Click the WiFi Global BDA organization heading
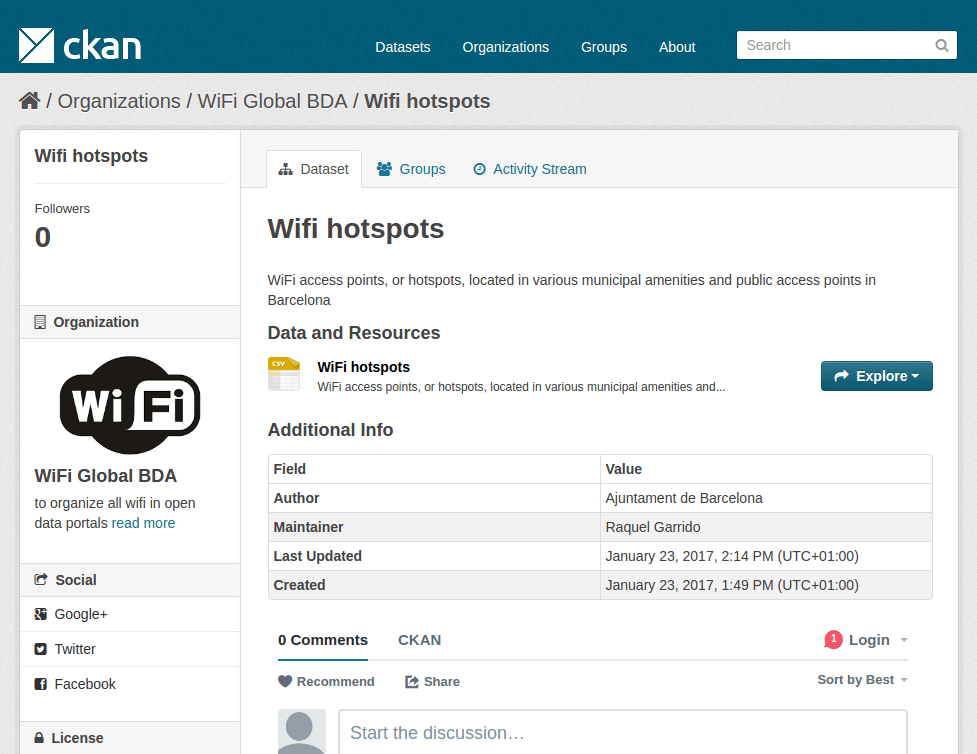Image resolution: width=977 pixels, height=754 pixels. tap(105, 475)
